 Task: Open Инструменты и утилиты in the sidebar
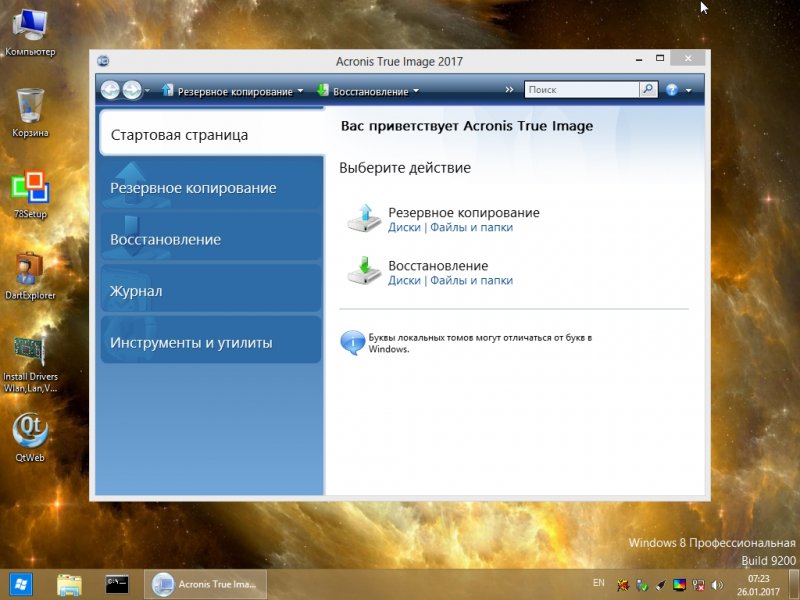[212, 342]
